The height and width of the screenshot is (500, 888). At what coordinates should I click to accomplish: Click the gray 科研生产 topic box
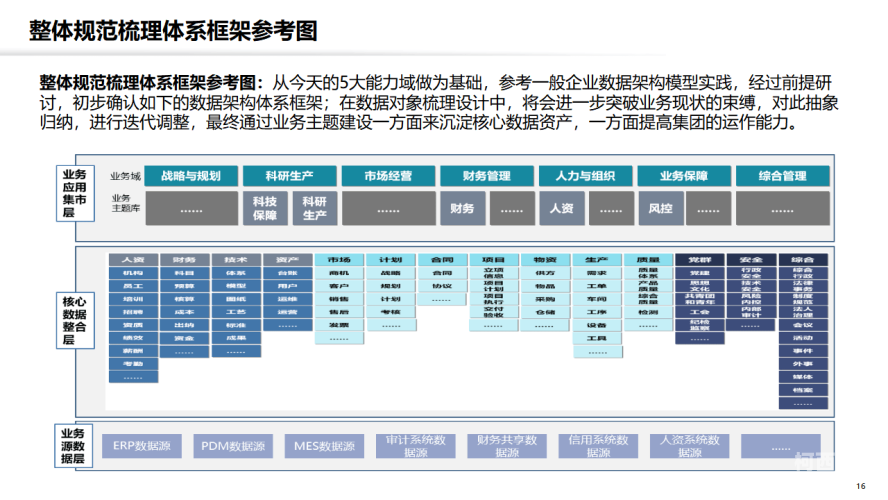(x=314, y=208)
